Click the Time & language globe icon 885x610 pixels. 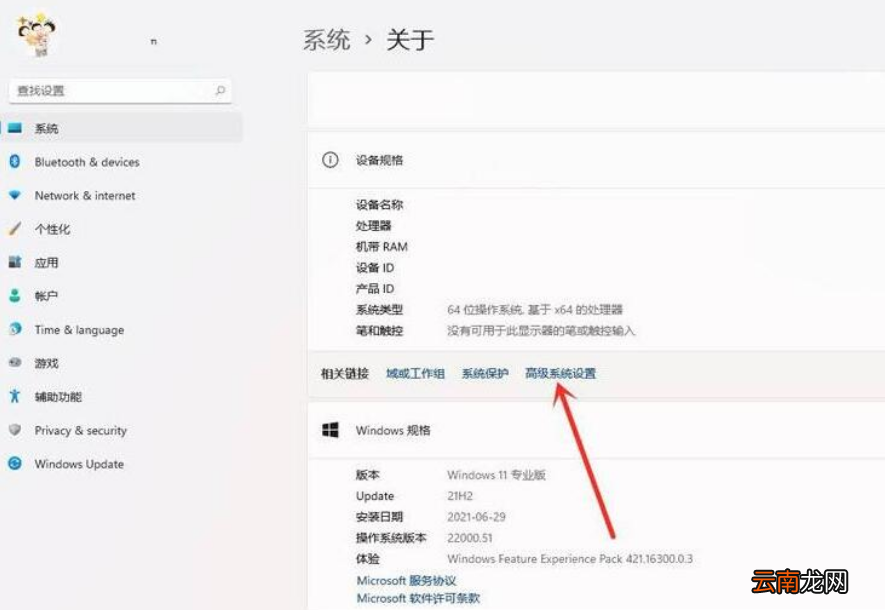[15, 329]
